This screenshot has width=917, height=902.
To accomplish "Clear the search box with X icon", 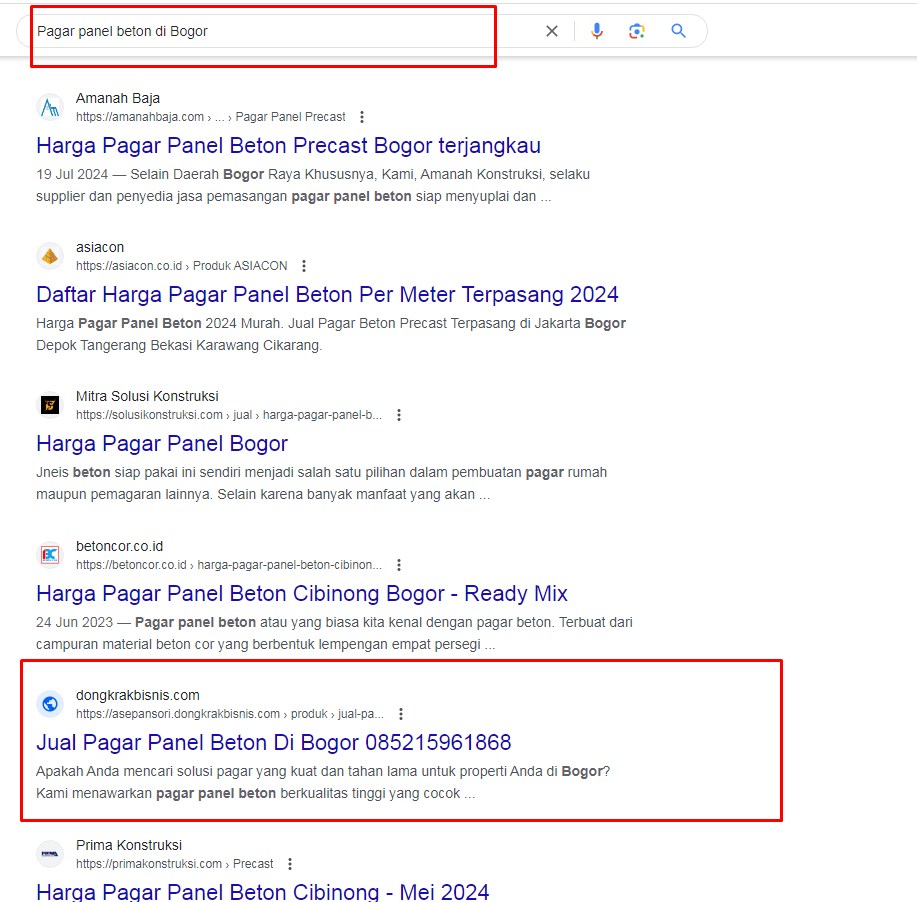I will (x=552, y=31).
